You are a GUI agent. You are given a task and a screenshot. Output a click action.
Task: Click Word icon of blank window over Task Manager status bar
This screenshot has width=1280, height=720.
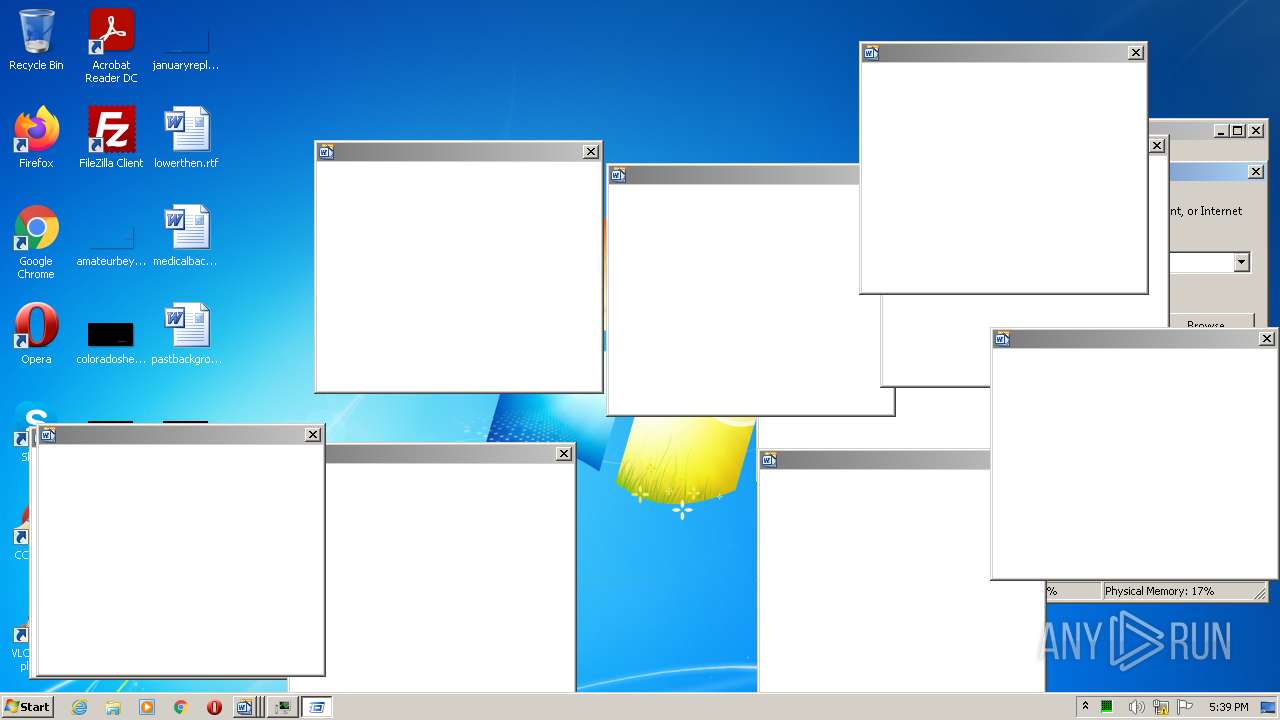[1002, 339]
